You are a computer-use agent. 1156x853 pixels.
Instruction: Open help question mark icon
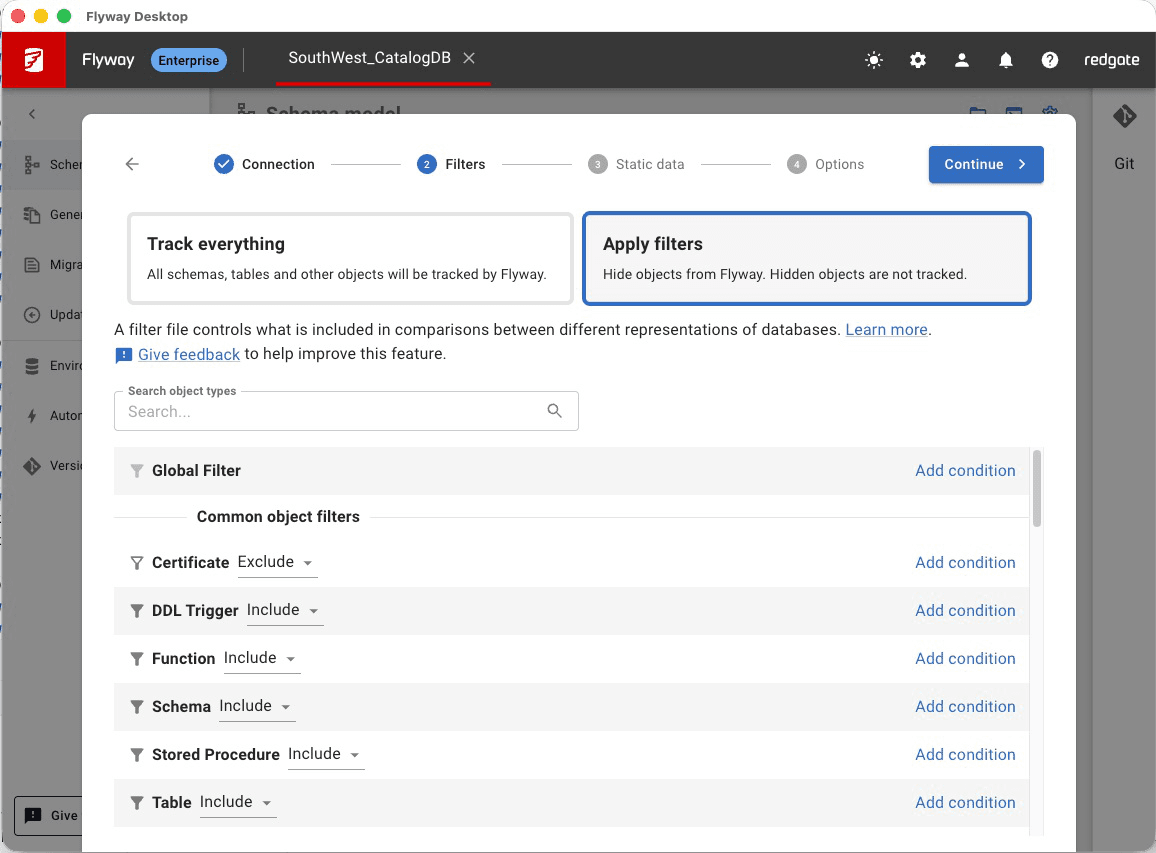coord(1050,60)
